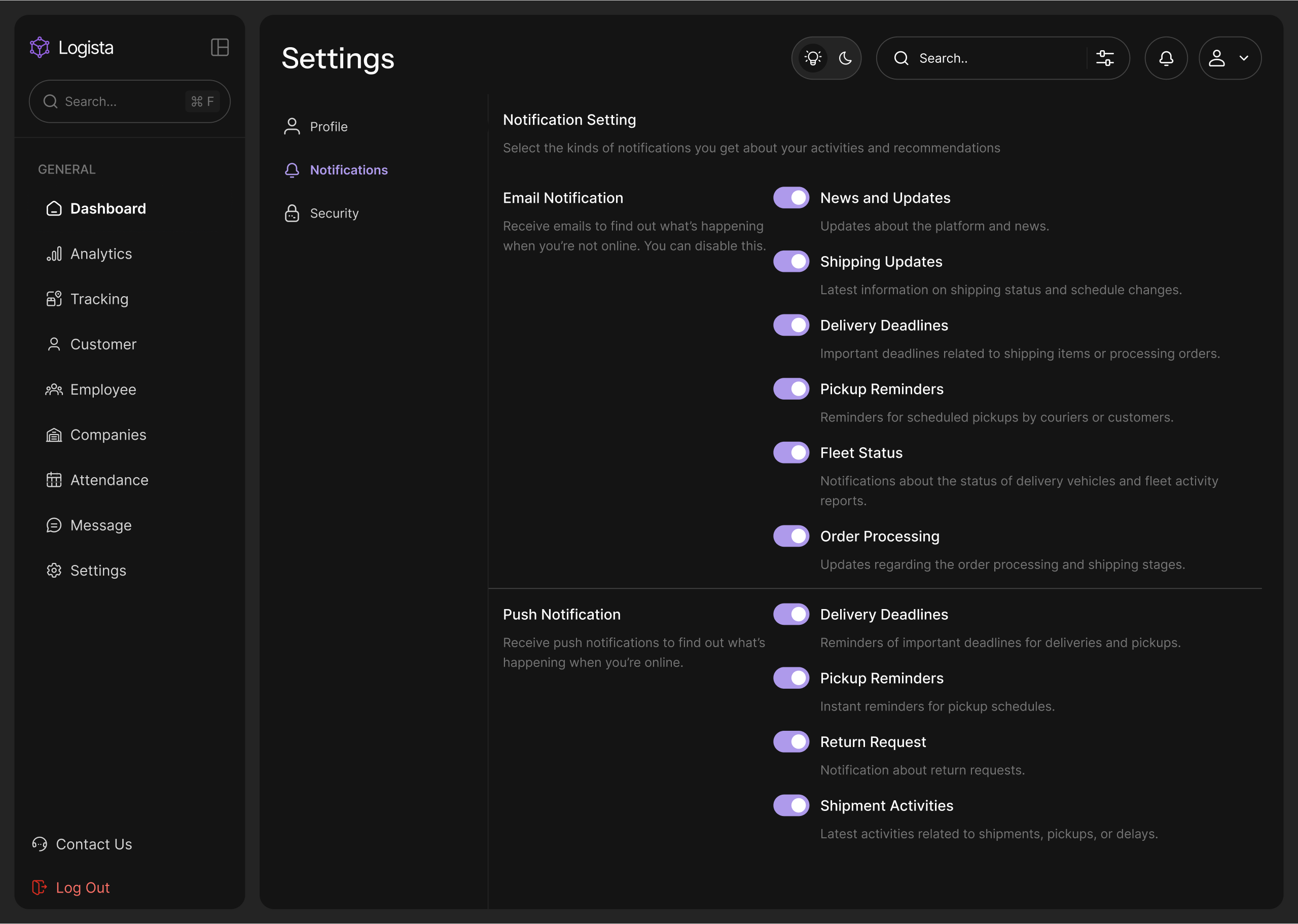Image resolution: width=1298 pixels, height=924 pixels.
Task: Switch to light mode with lightbulb icon
Action: pyautogui.click(x=813, y=58)
